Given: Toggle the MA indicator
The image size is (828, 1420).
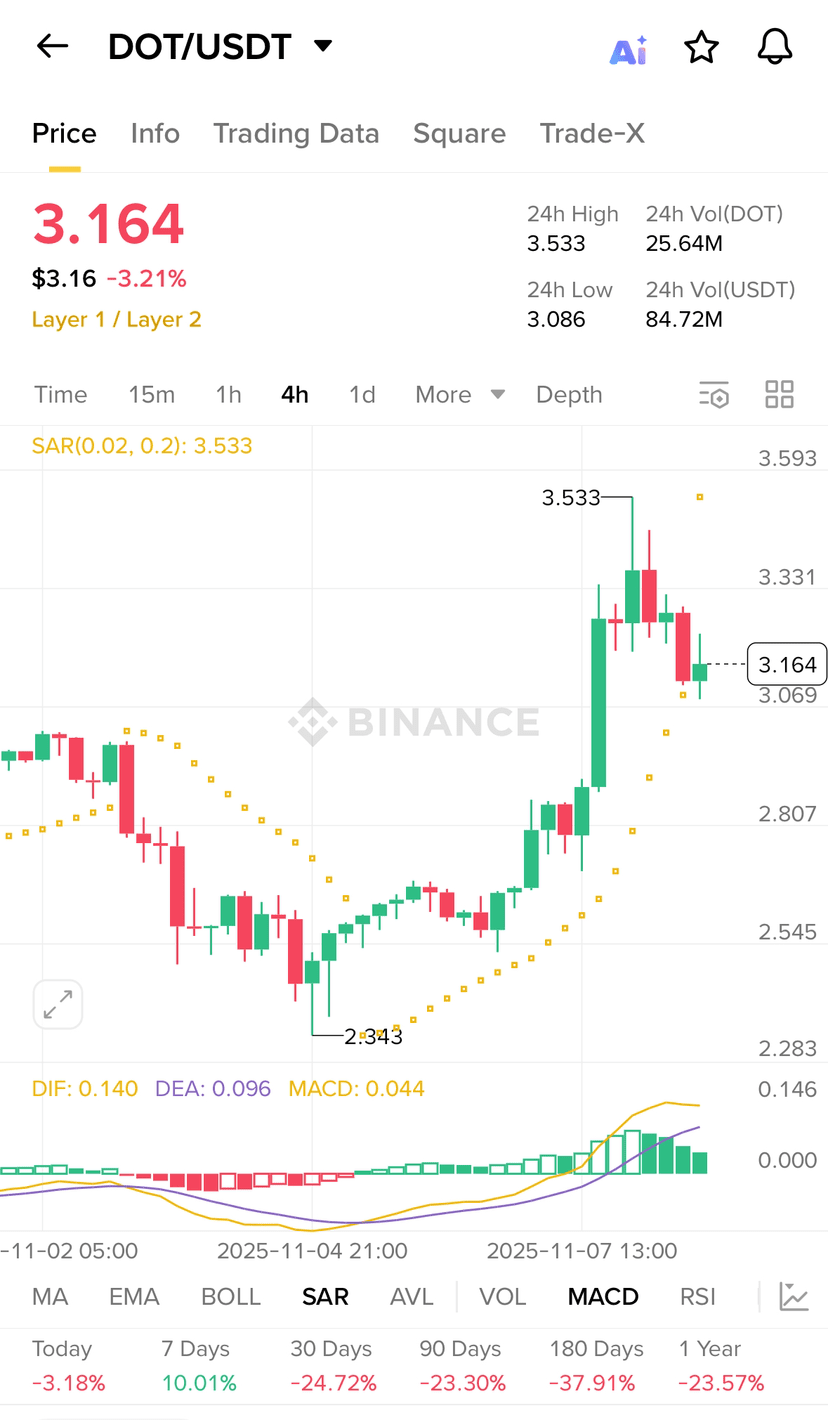Looking at the screenshot, I should pyautogui.click(x=50, y=1297).
